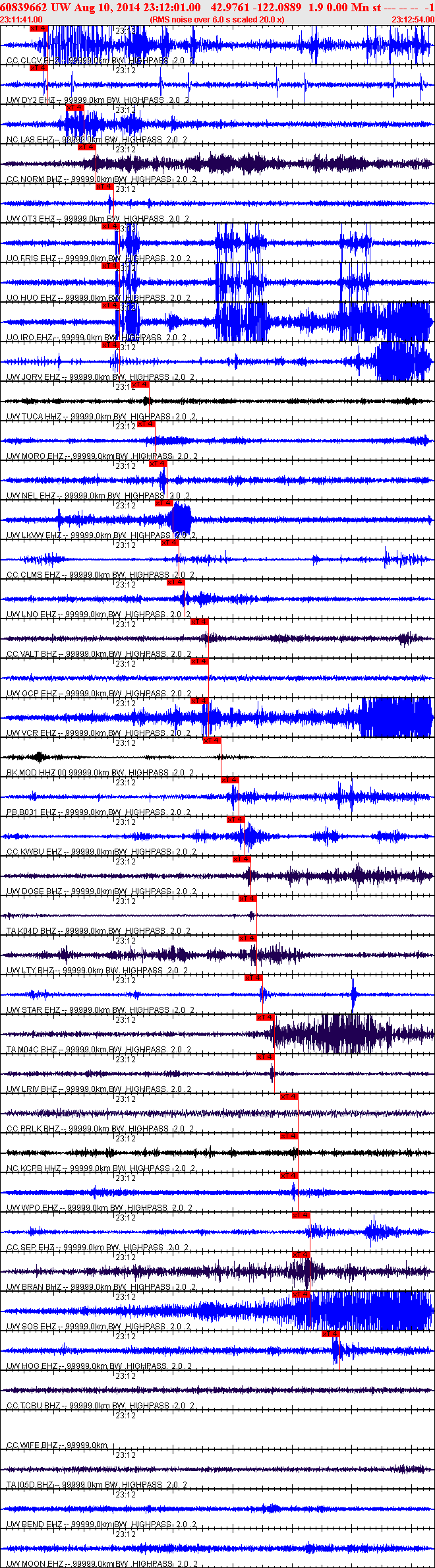The width and height of the screenshot is (435, 1568).
Task: Select the pick marker on UW OCP trace
Action: point(199,661)
